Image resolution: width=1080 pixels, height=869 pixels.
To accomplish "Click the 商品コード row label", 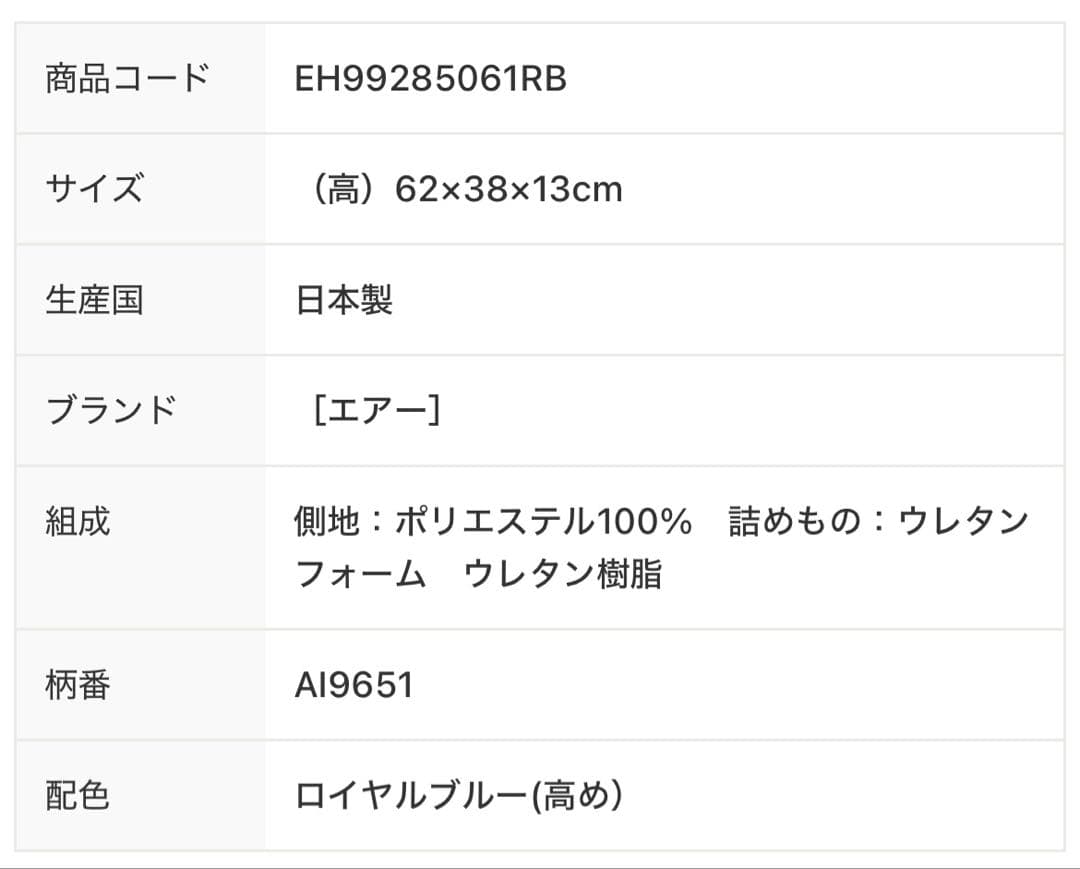I will 127,78.
